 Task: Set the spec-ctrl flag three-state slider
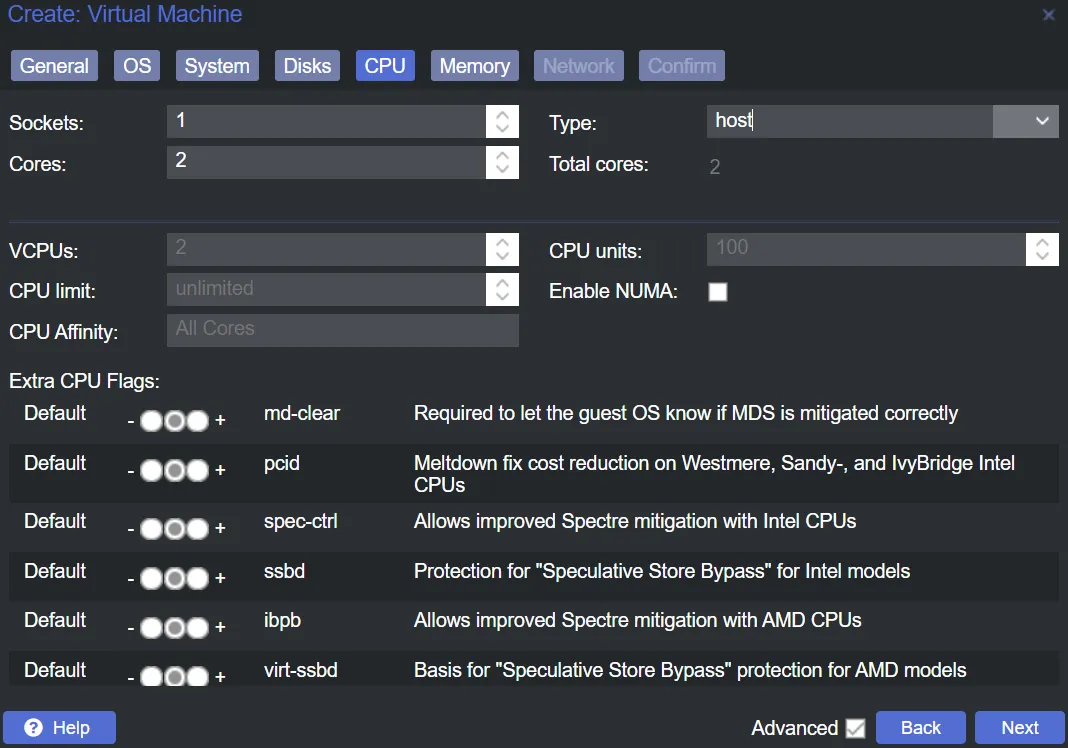(174, 529)
